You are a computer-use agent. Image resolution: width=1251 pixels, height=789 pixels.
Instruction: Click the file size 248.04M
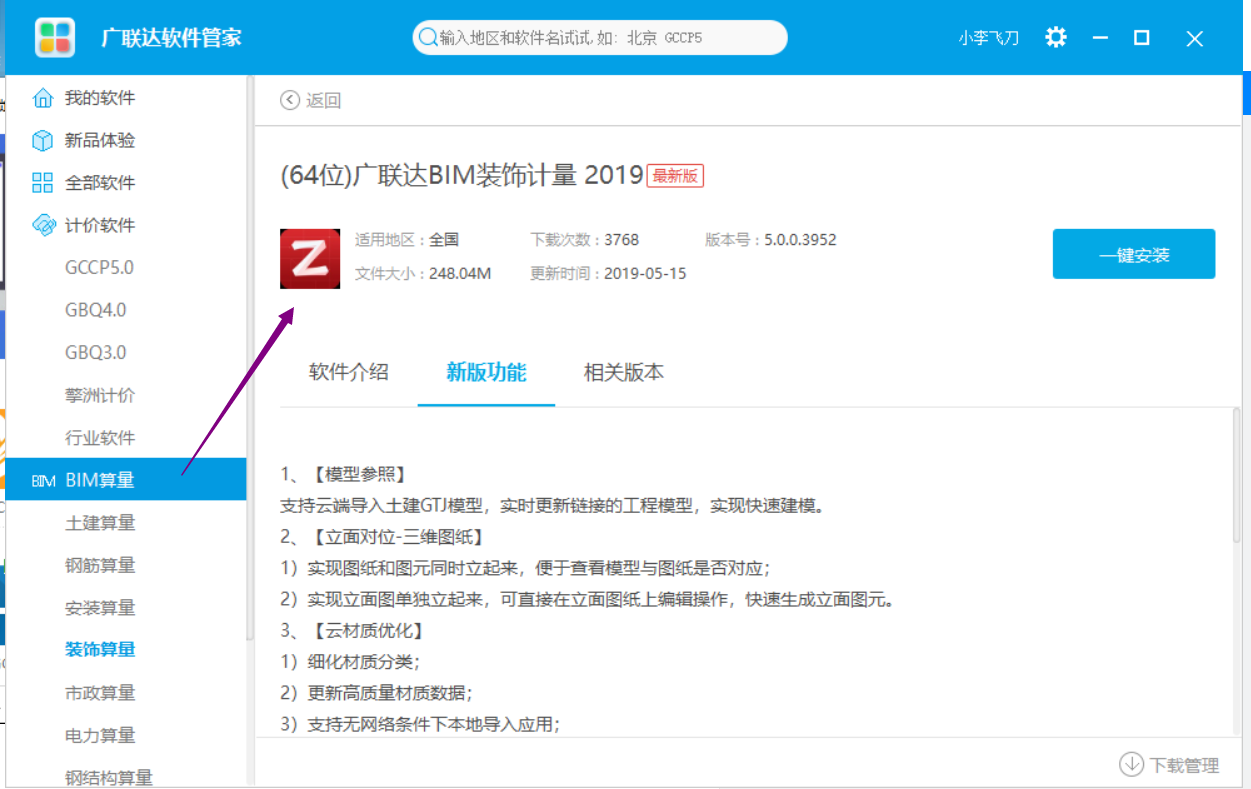(x=460, y=273)
